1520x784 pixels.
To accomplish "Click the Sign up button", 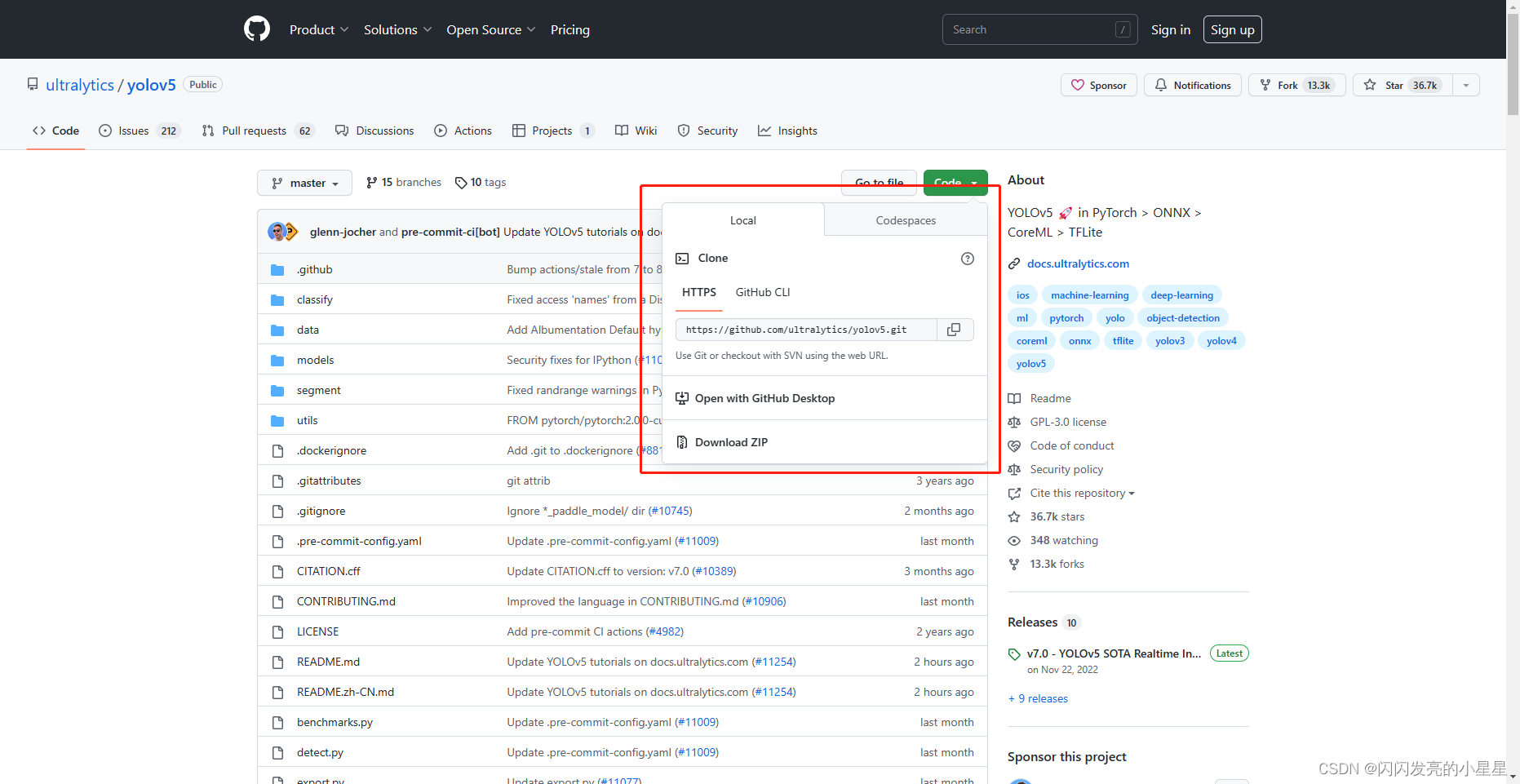I will (x=1233, y=29).
